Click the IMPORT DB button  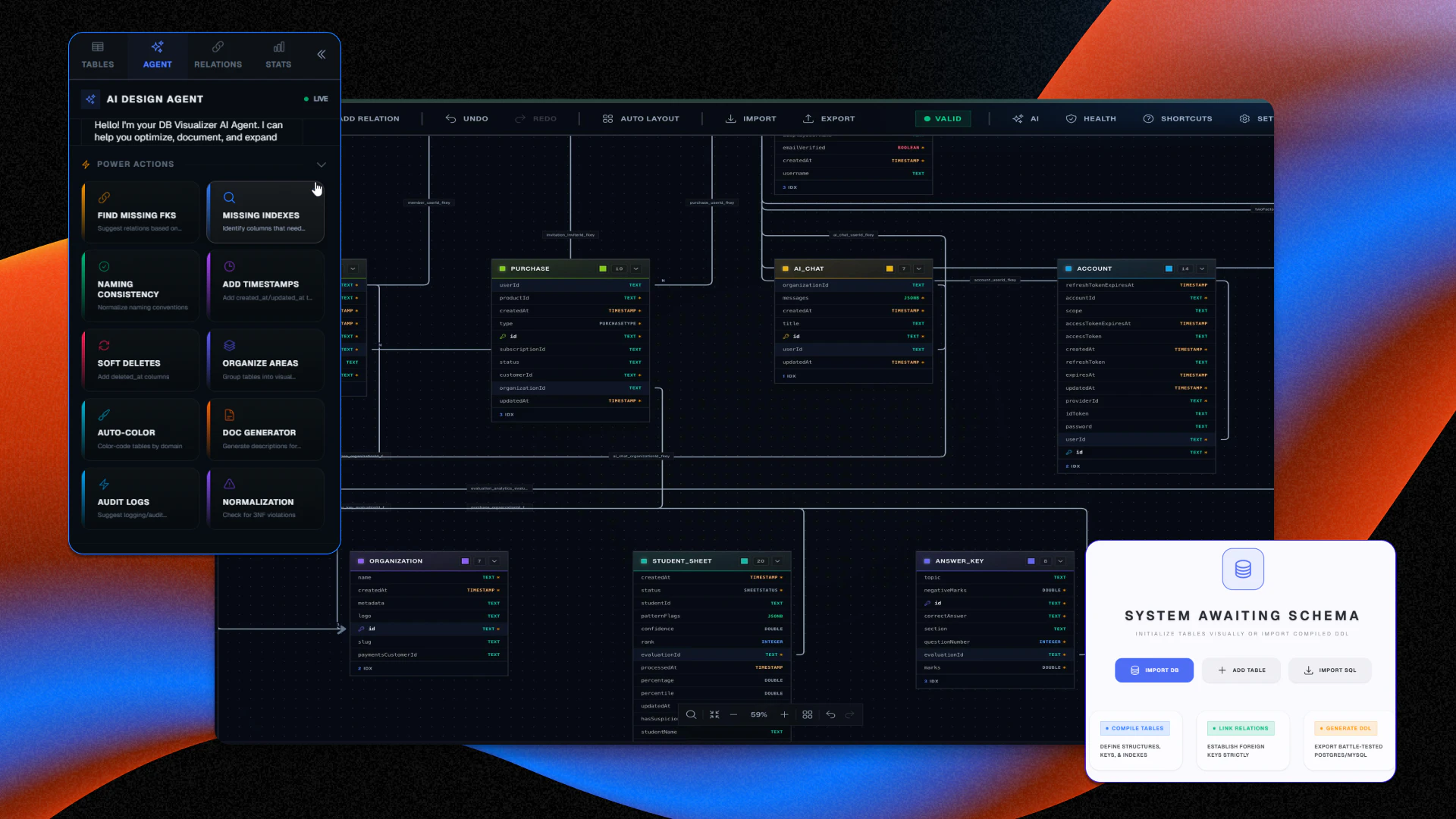click(1153, 670)
